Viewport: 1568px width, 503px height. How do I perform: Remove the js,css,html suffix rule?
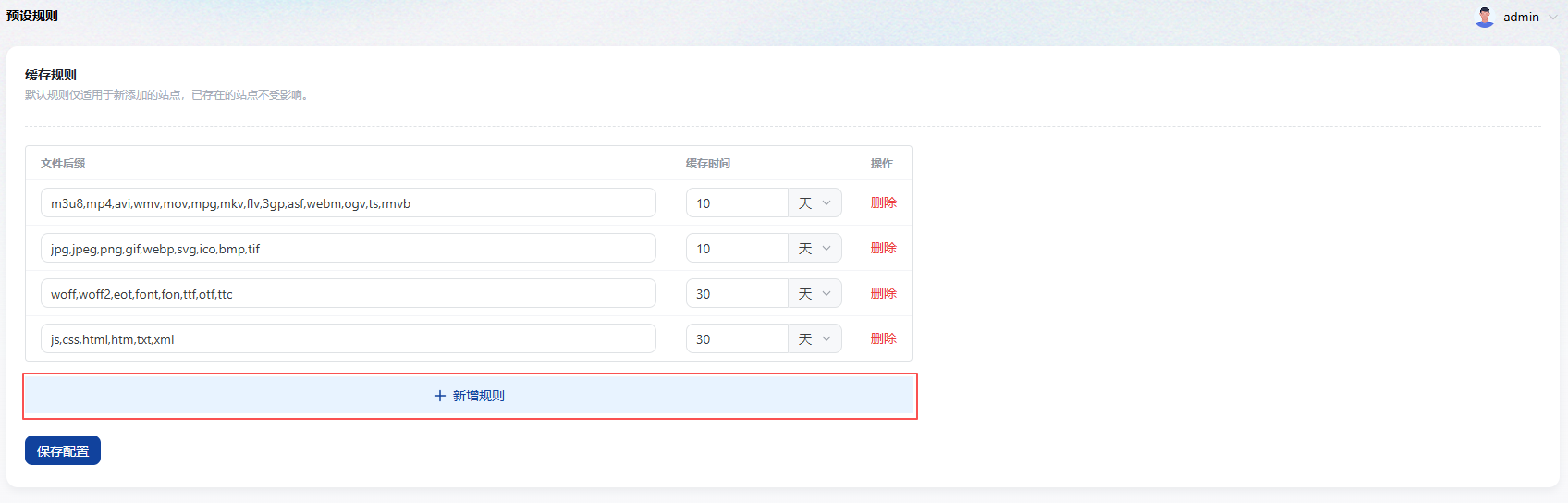[x=883, y=338]
